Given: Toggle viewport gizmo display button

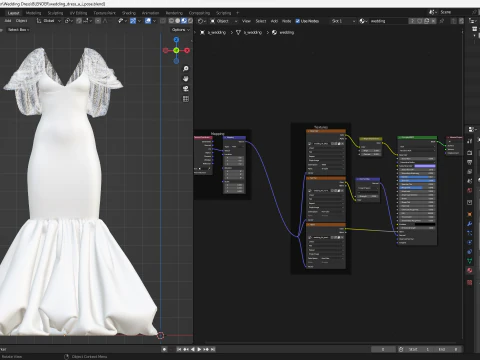Looking at the screenshot, I should click(133, 21).
